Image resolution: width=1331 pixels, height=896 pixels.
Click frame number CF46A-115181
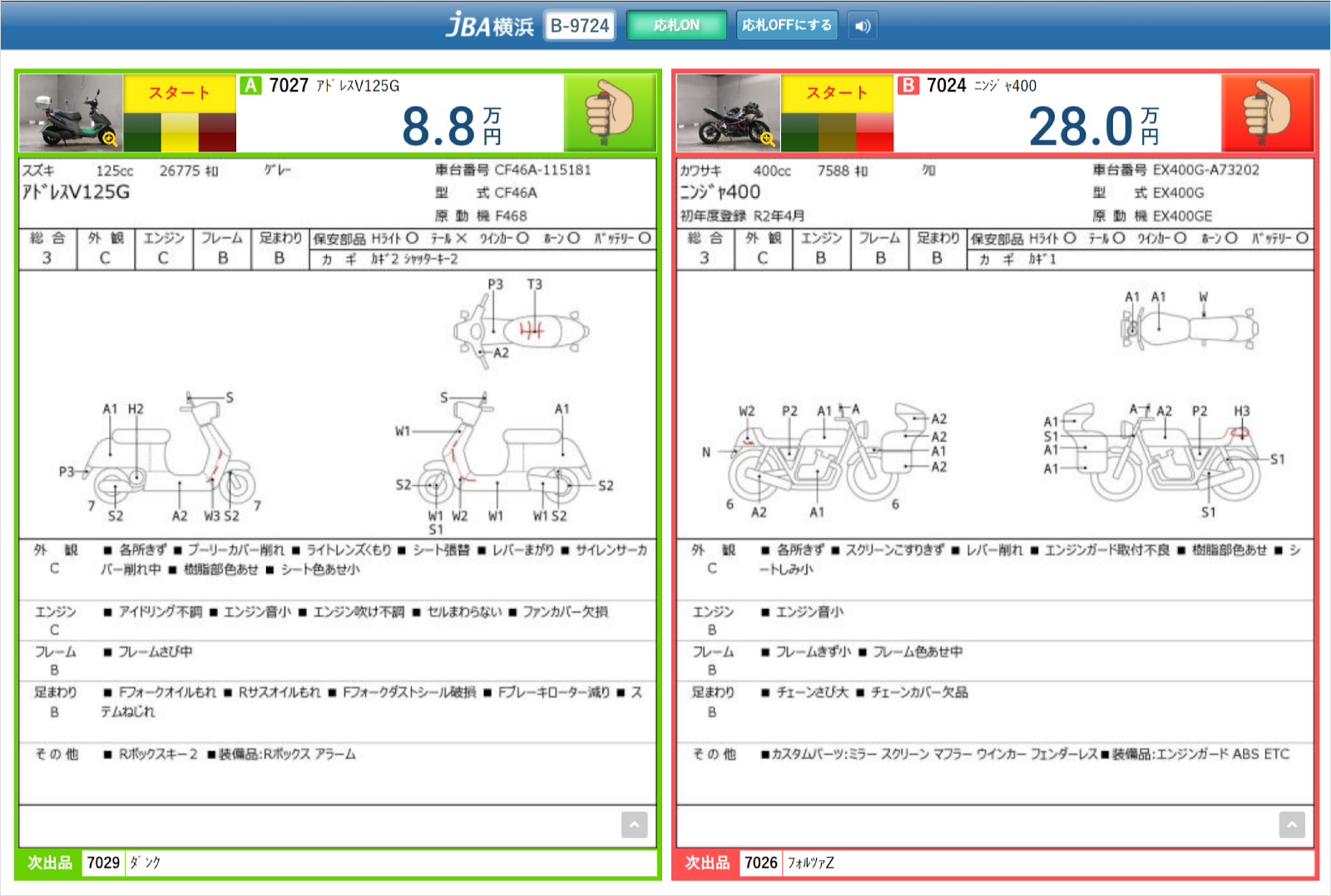tap(542, 170)
